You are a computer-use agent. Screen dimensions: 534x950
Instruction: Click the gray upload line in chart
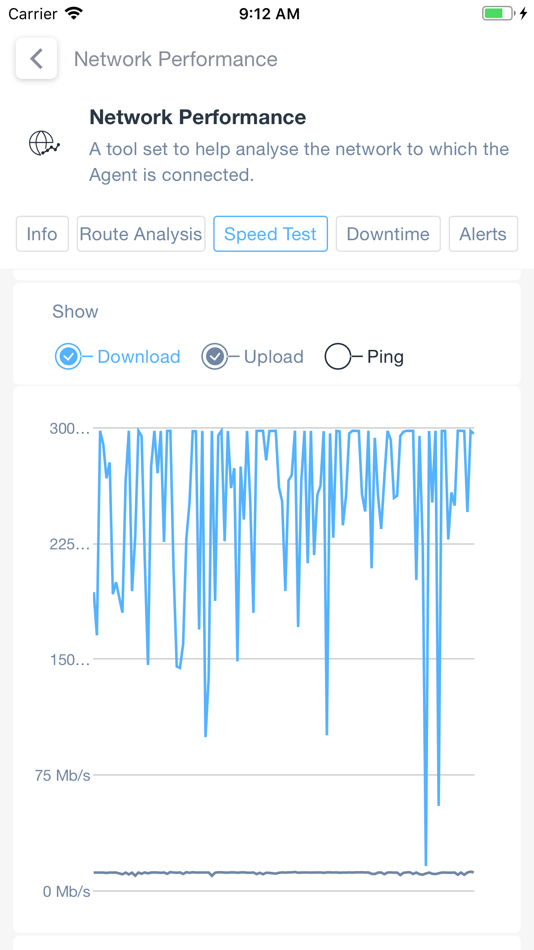(x=284, y=872)
